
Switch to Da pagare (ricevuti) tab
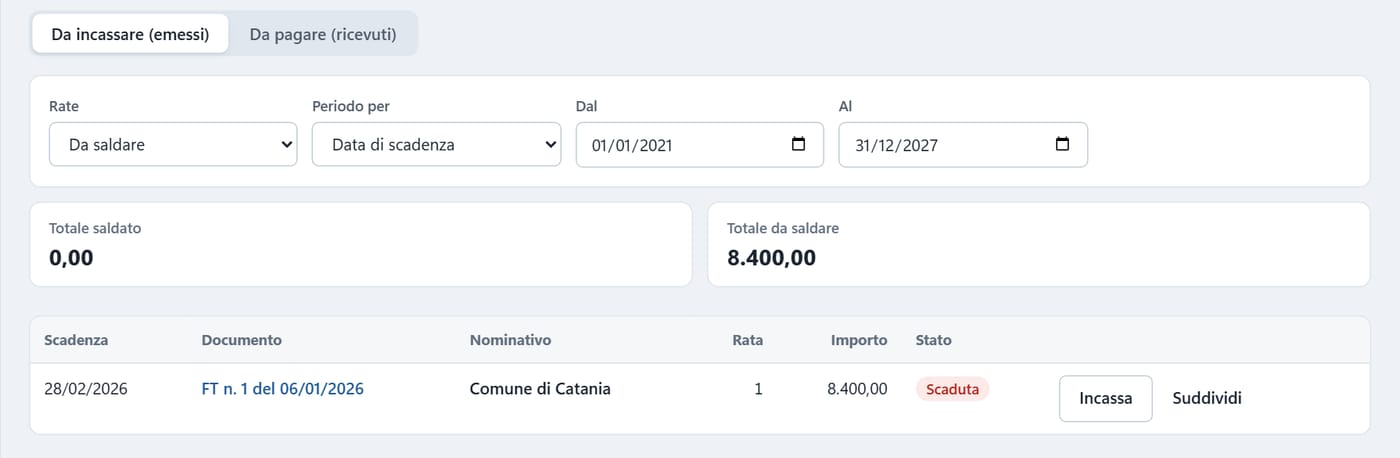tap(323, 34)
